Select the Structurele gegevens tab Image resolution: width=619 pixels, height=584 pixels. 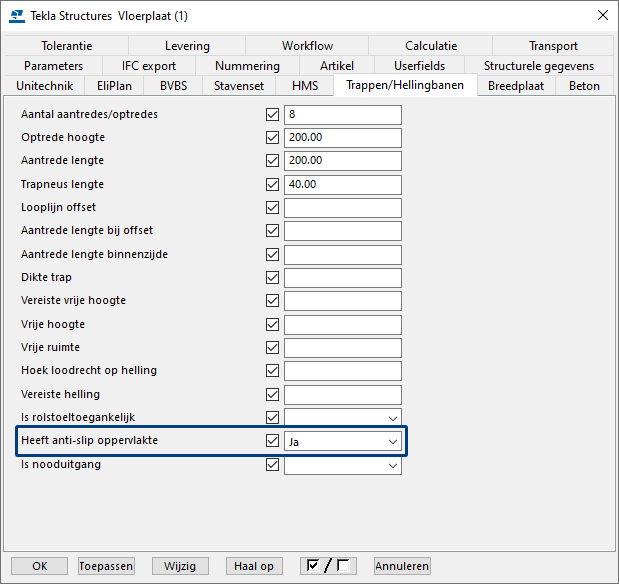[538, 66]
